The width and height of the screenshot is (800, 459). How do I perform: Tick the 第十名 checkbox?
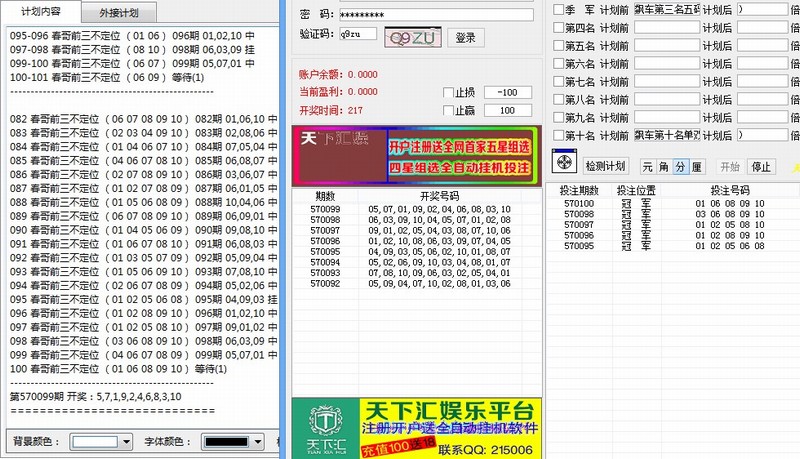(559, 136)
